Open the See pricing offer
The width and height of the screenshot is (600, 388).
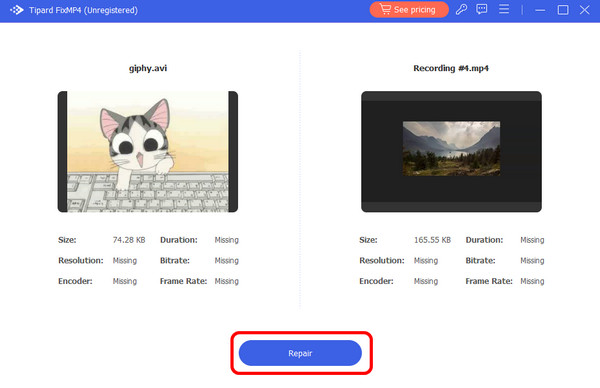(409, 10)
